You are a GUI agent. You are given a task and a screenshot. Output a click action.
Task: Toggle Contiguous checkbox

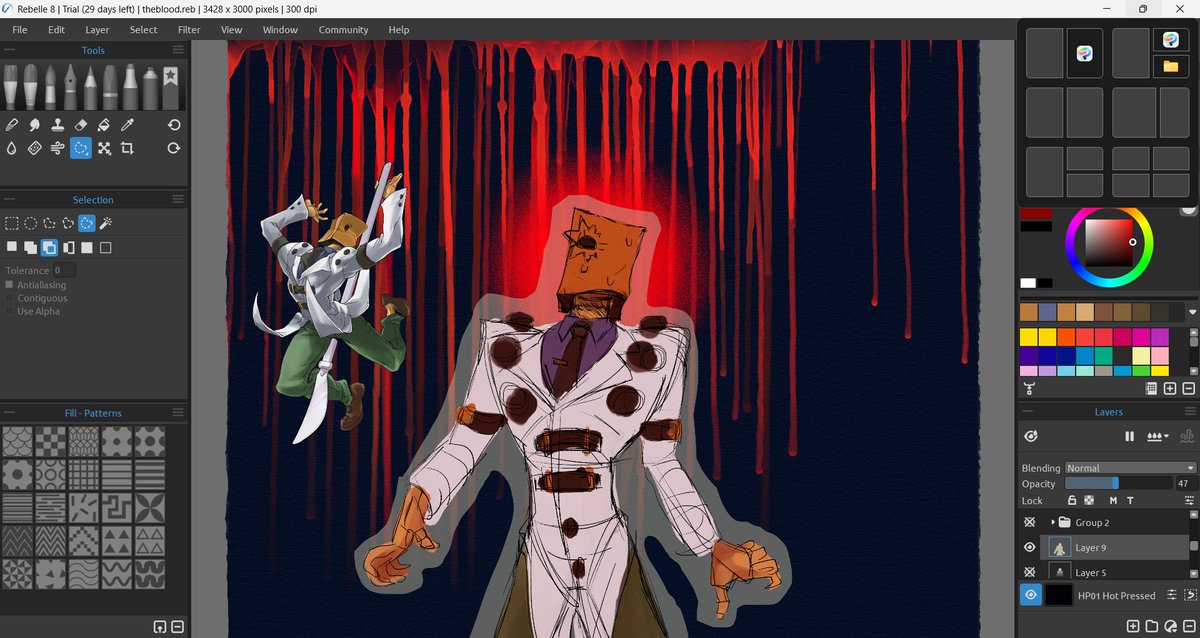(10, 298)
